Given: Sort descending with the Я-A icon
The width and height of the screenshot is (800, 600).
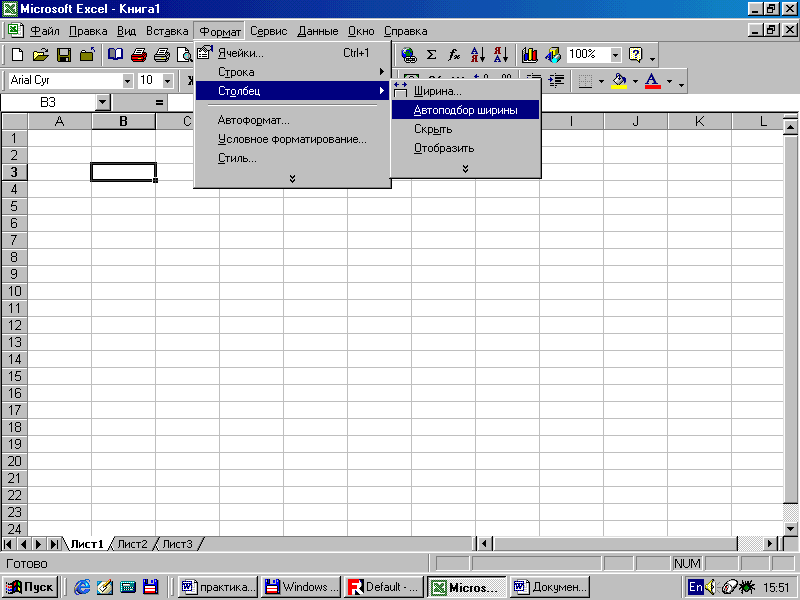Looking at the screenshot, I should [x=501, y=55].
